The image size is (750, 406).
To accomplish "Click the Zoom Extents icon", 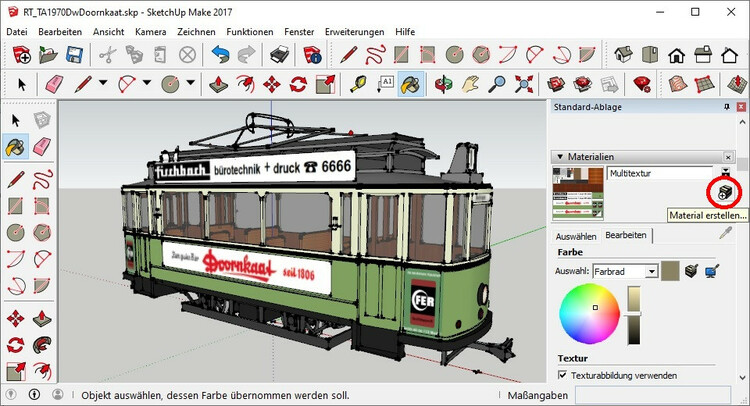I will point(524,84).
